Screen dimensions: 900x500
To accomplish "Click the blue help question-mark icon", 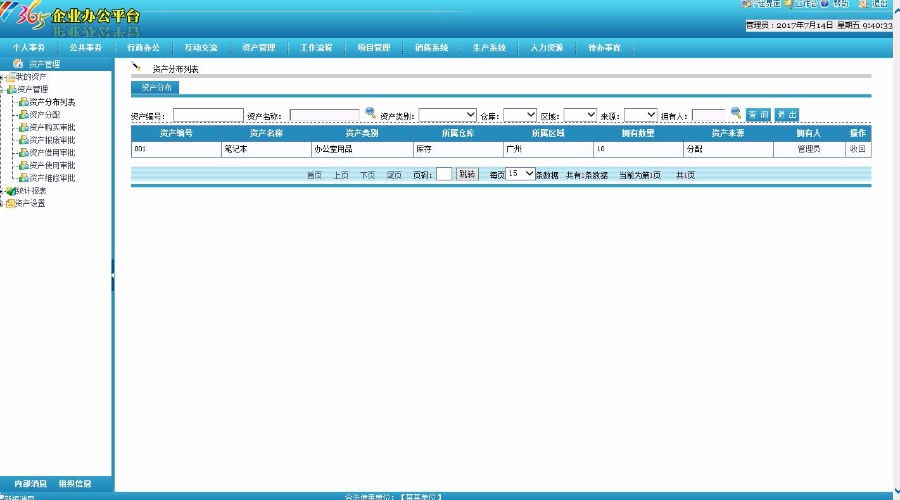I will click(825, 3).
